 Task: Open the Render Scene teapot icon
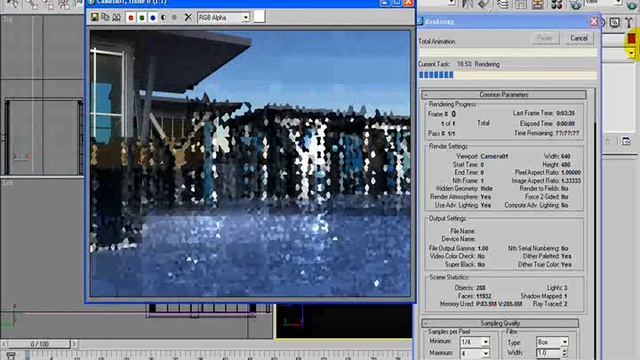576,4
